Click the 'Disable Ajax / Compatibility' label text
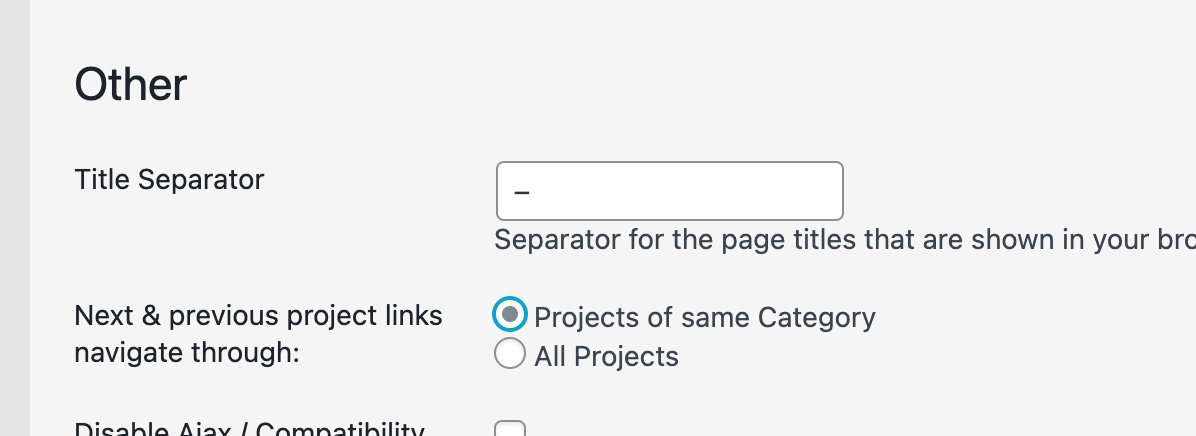 pos(250,431)
